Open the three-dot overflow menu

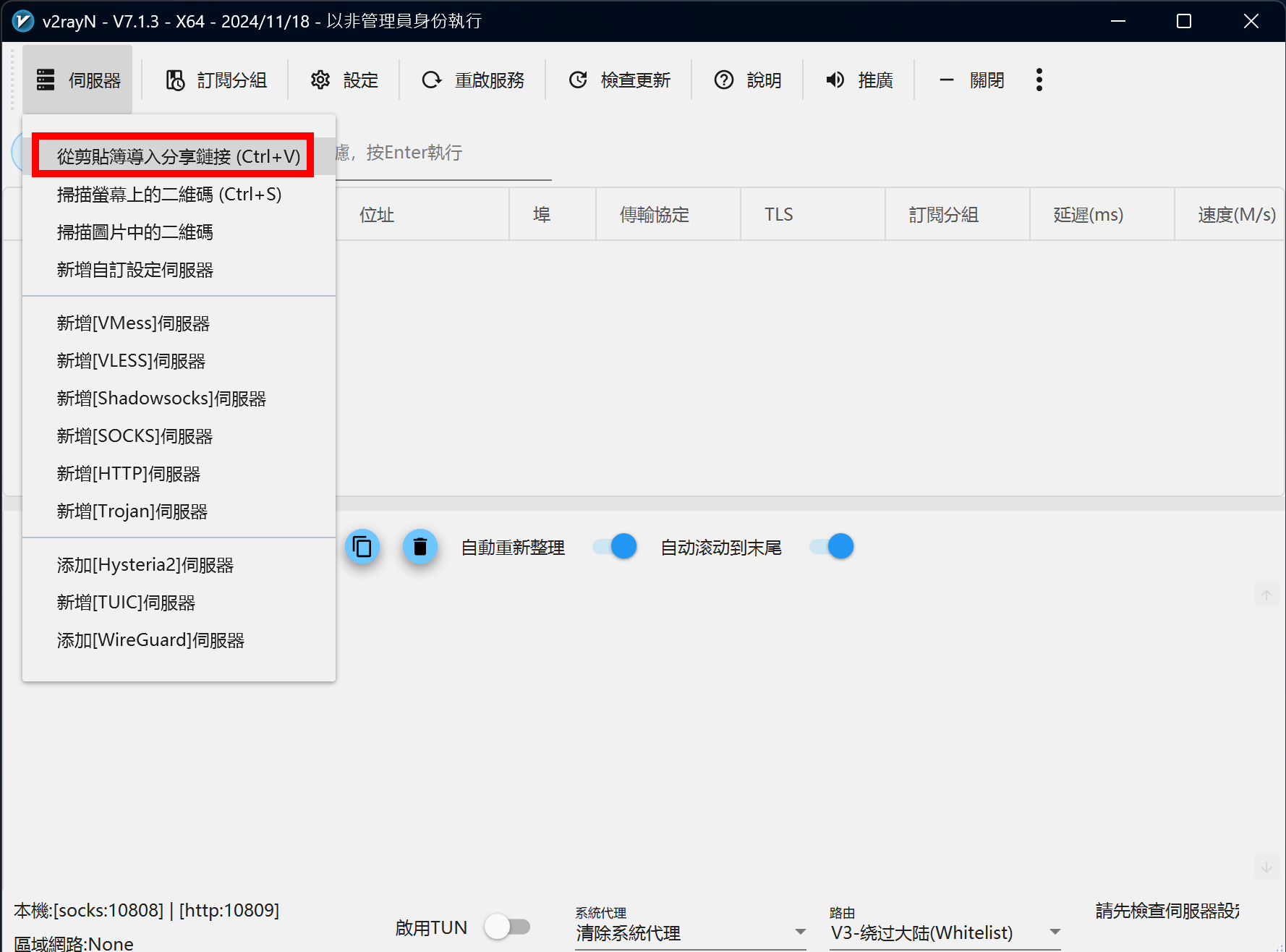coord(1039,80)
